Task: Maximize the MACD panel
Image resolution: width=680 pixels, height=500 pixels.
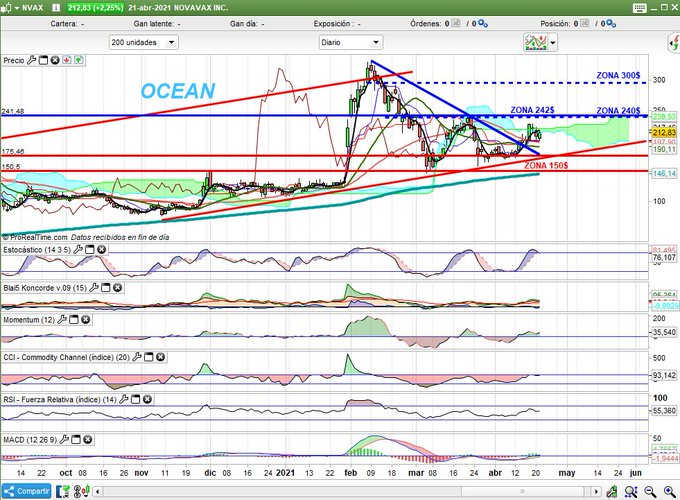Action: click(76, 440)
